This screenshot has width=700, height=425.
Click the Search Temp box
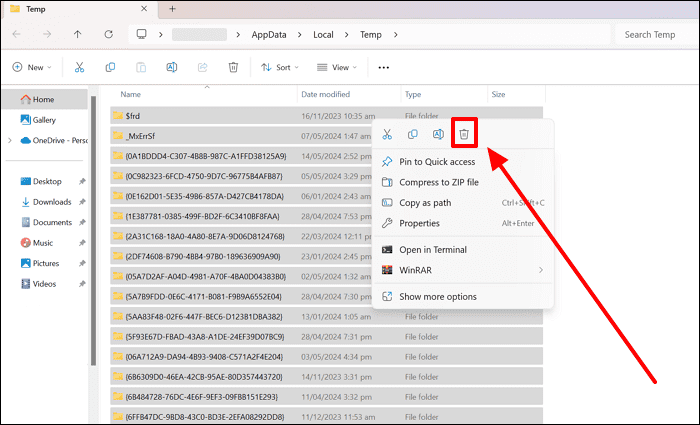coord(653,34)
